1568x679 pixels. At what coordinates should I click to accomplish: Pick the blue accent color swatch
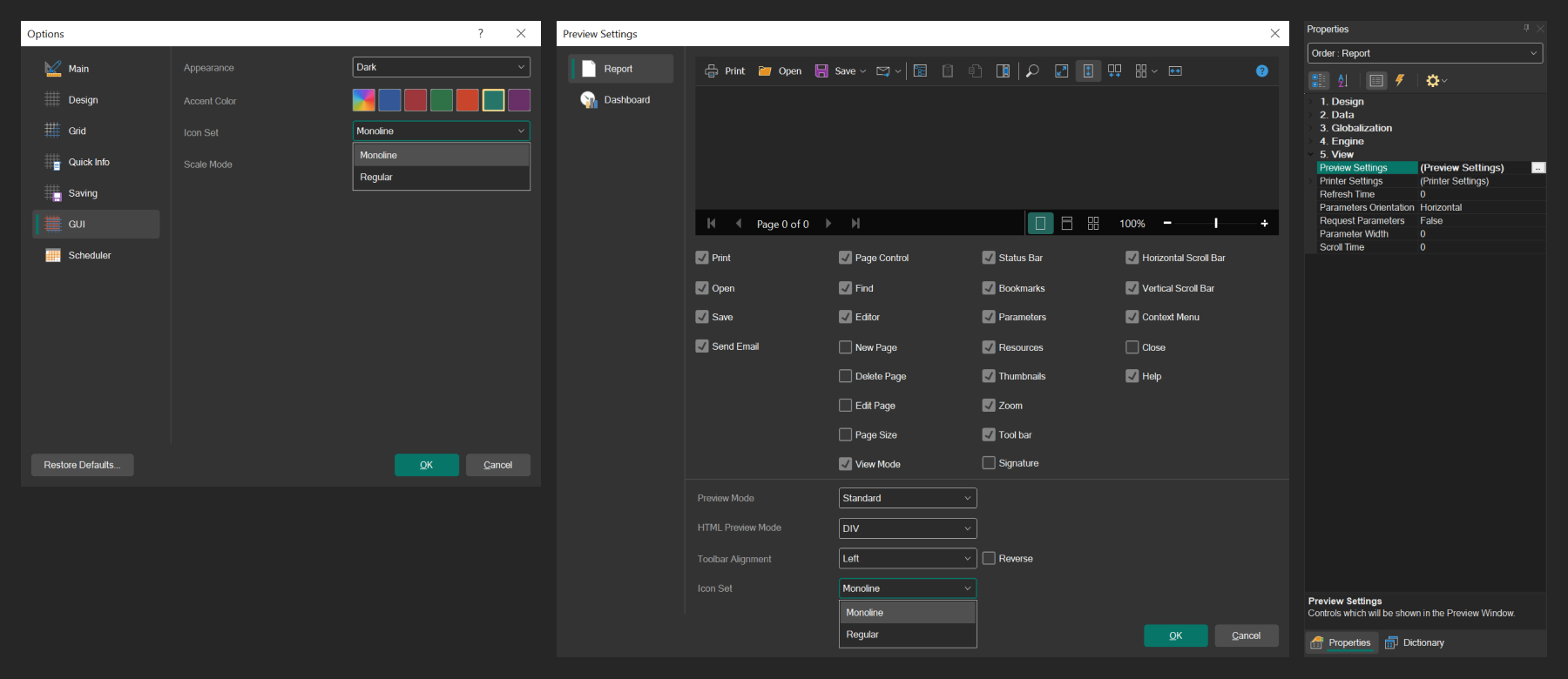[389, 100]
